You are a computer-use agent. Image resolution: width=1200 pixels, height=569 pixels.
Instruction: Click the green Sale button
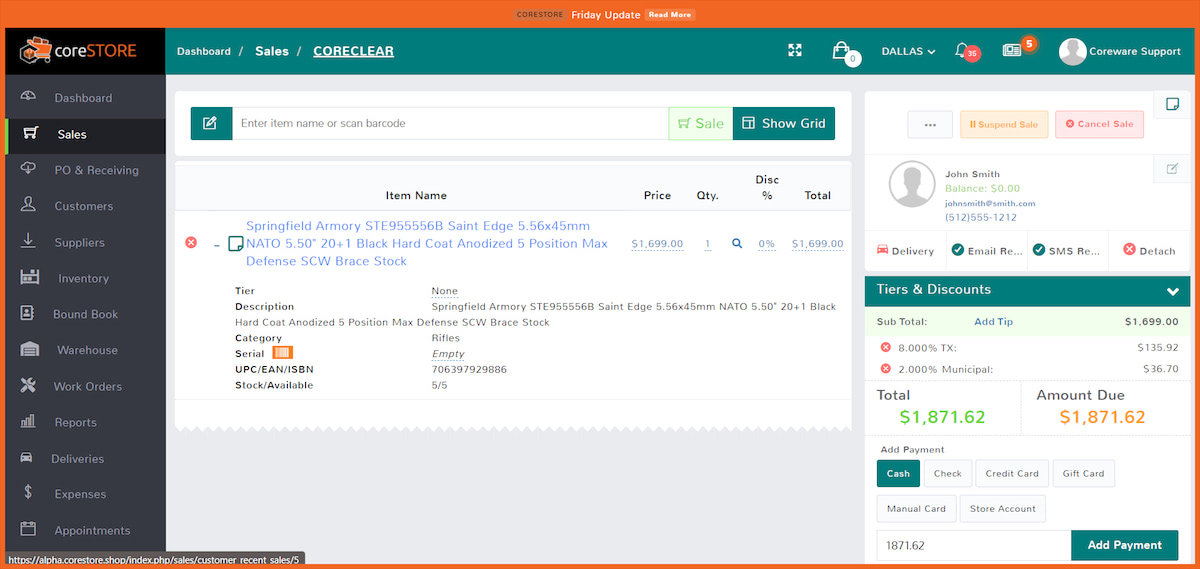(700, 123)
